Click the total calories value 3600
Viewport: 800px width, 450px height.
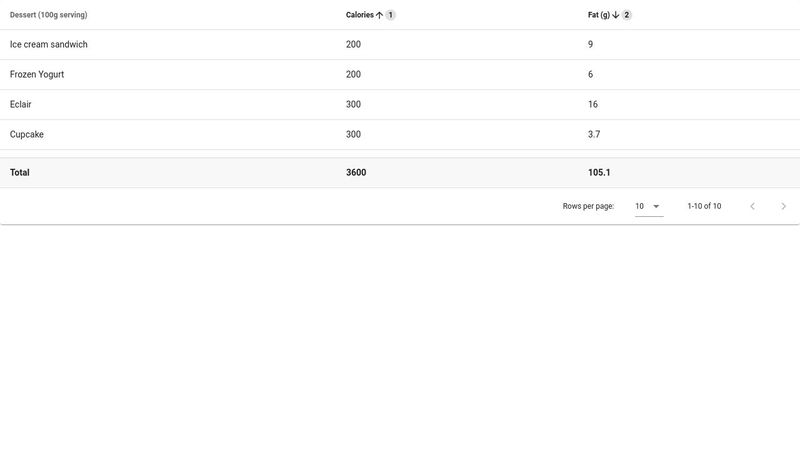(356, 172)
